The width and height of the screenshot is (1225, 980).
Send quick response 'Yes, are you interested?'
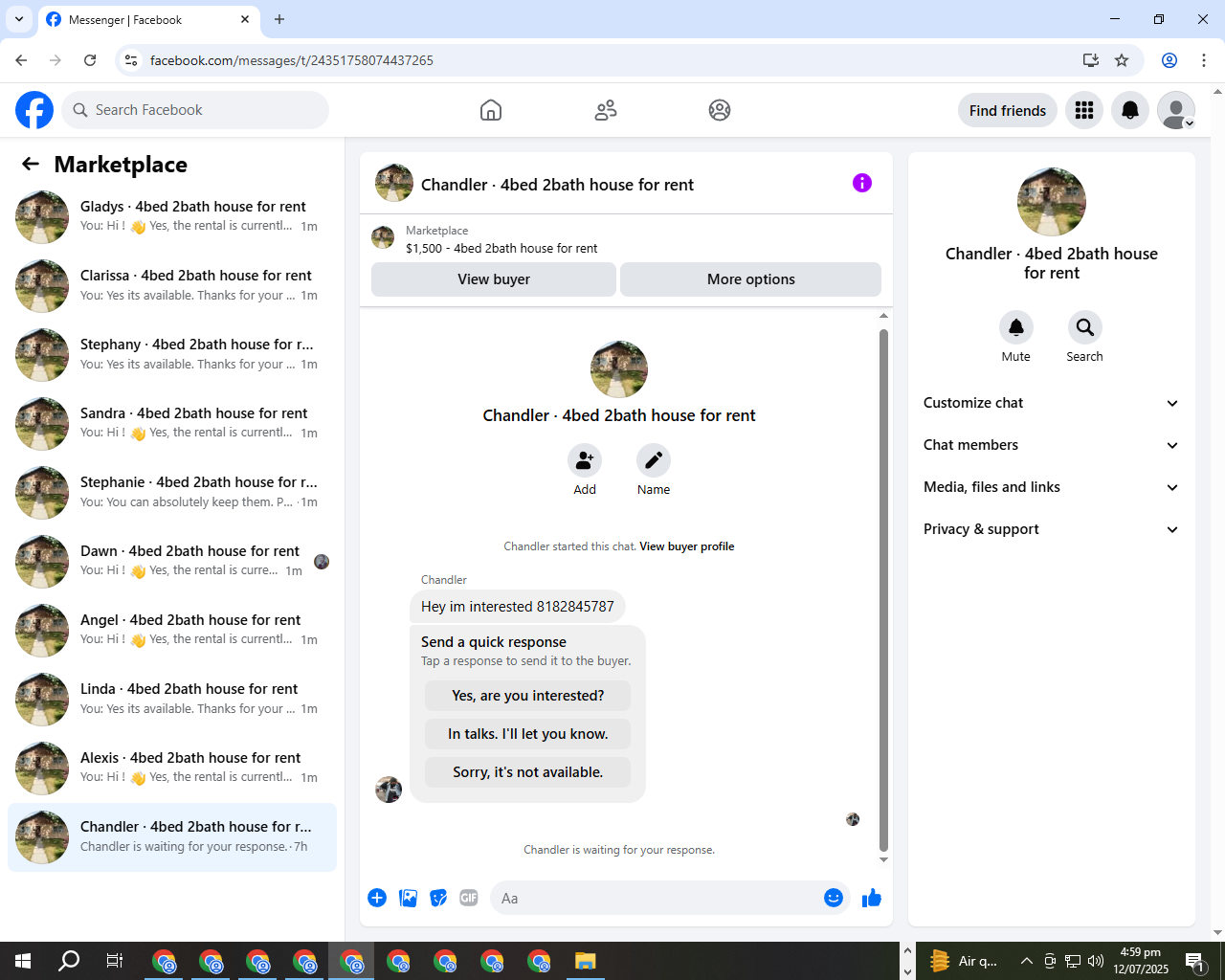pyautogui.click(x=528, y=696)
